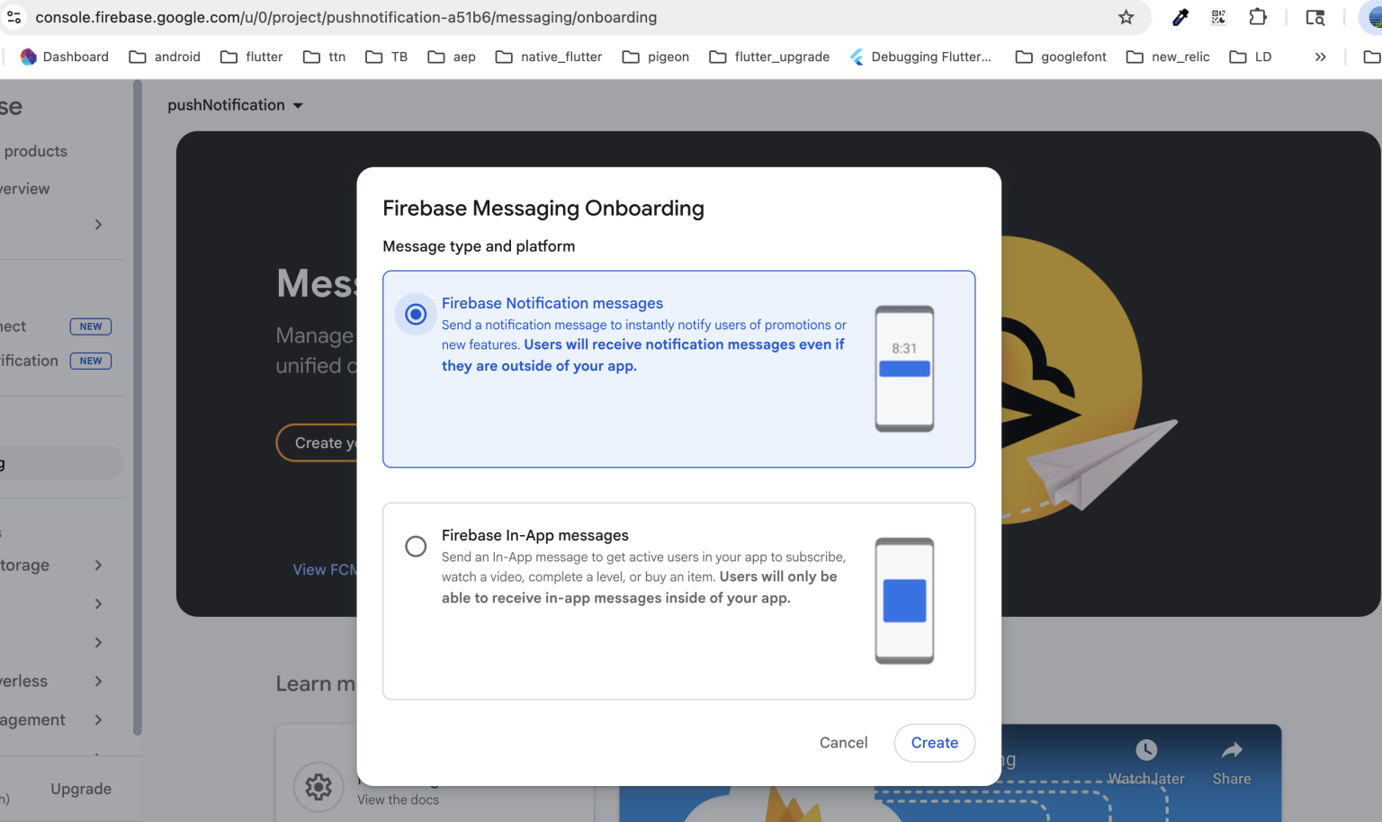Image resolution: width=1382 pixels, height=822 pixels.
Task: Open the aep bookmarks folder
Action: [451, 57]
